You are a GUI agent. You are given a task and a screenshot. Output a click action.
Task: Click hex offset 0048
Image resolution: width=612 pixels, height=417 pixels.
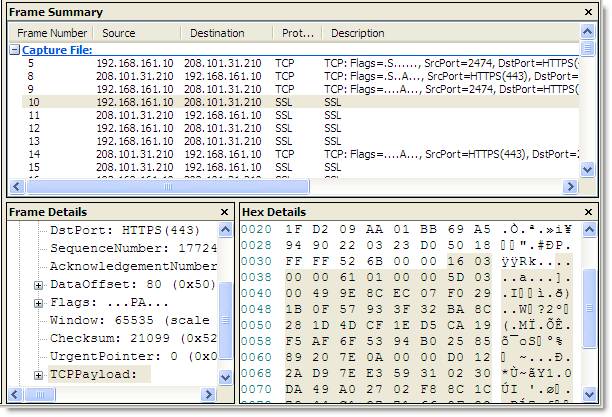point(256,309)
